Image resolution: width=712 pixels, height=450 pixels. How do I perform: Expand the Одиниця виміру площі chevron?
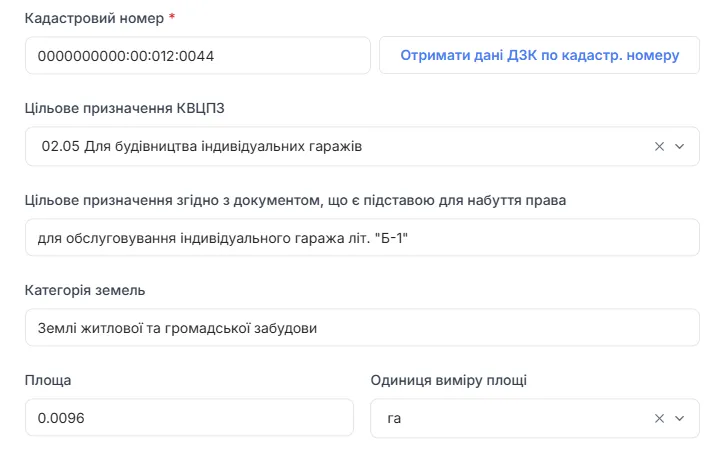coord(680,418)
